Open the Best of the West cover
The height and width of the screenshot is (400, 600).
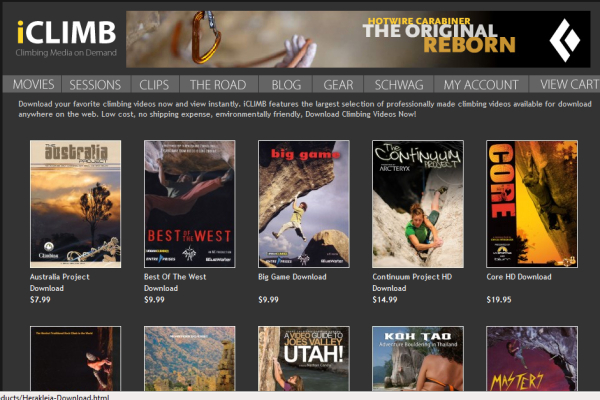(189, 204)
